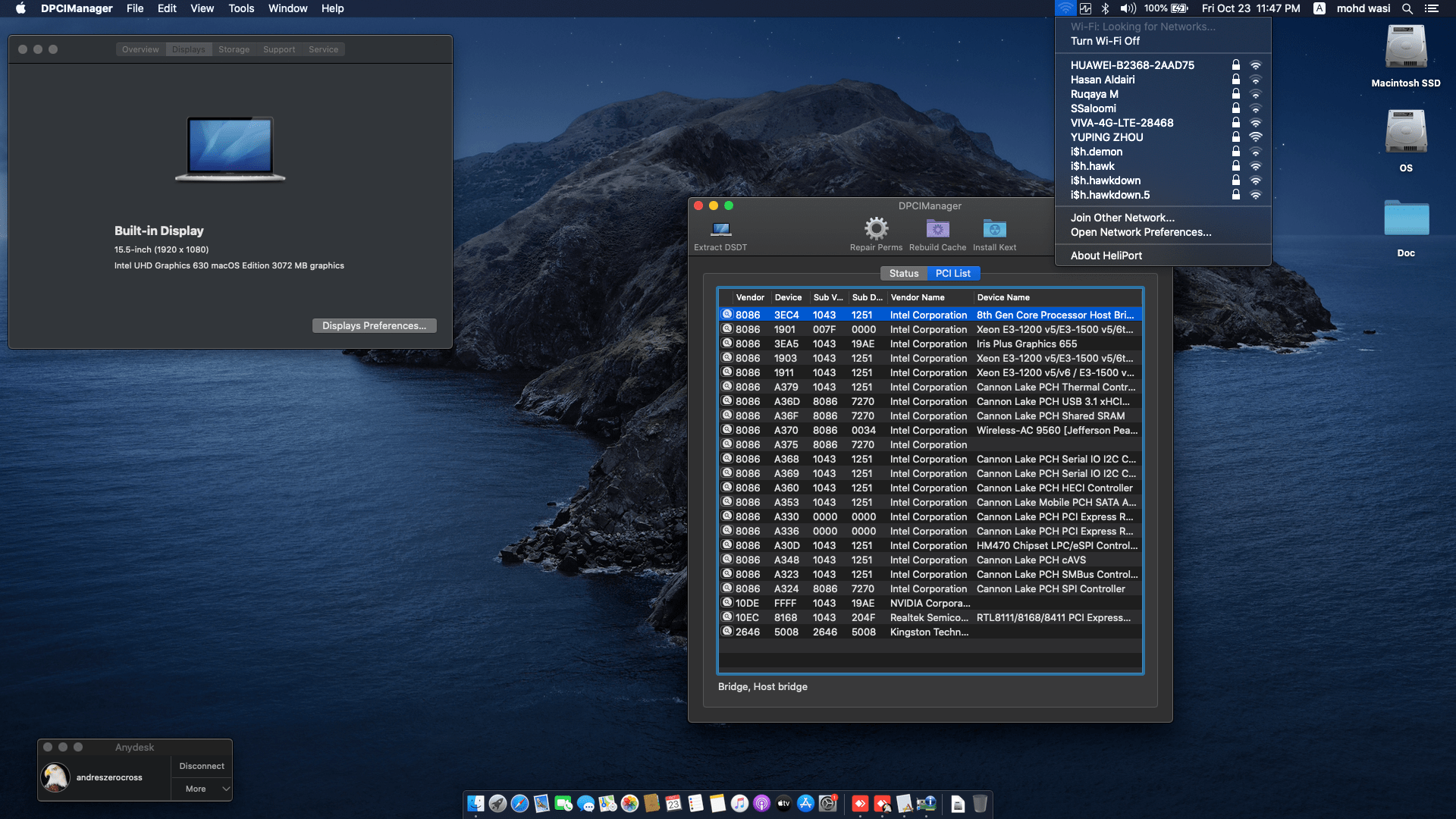Image resolution: width=1456 pixels, height=819 pixels.
Task: Sort PCI list by Vendor column header
Action: tap(750, 297)
